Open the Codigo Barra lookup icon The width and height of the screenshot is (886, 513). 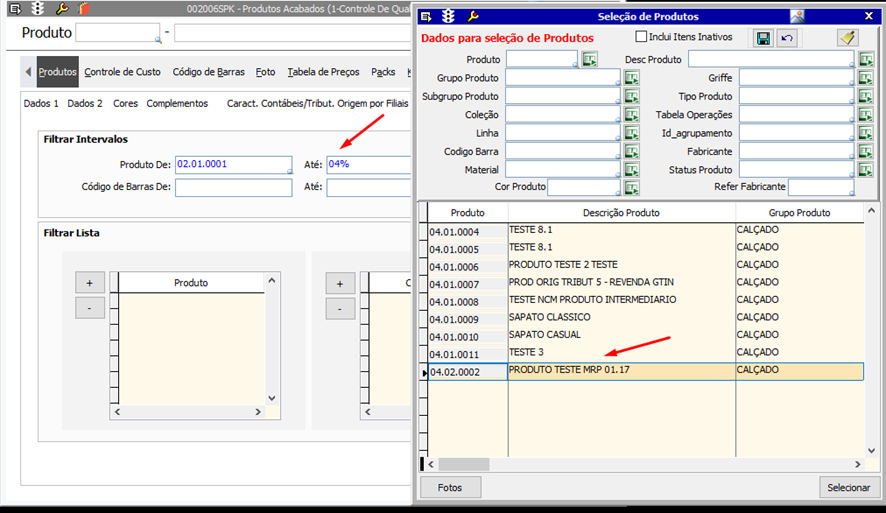(631, 151)
